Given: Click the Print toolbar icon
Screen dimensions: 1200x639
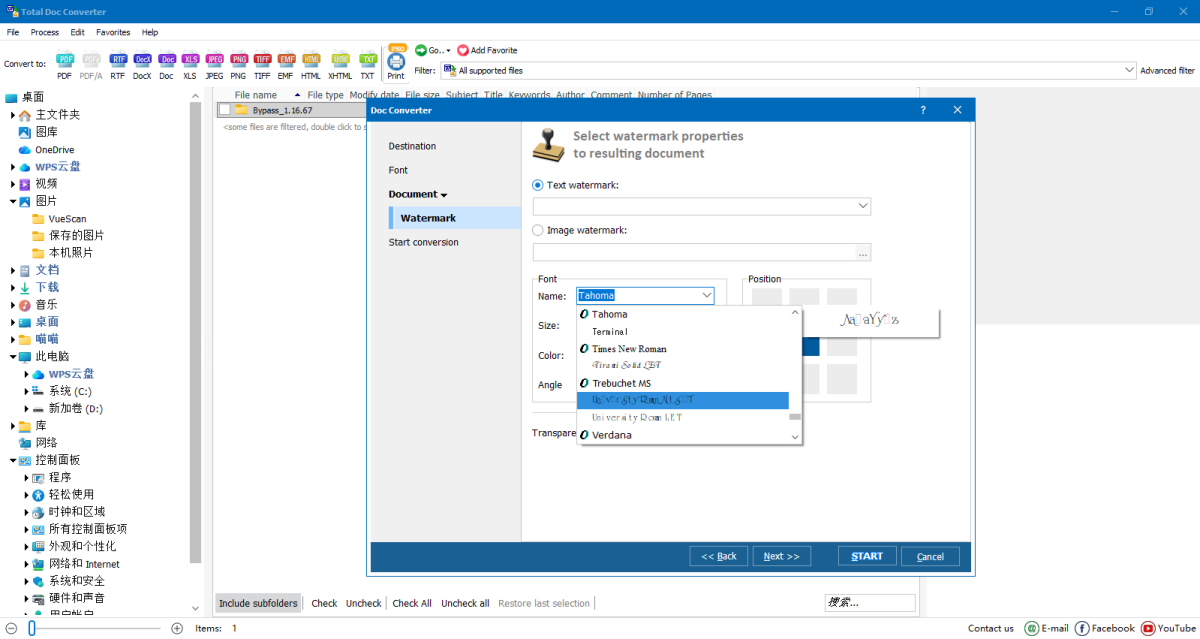Looking at the screenshot, I should [396, 63].
